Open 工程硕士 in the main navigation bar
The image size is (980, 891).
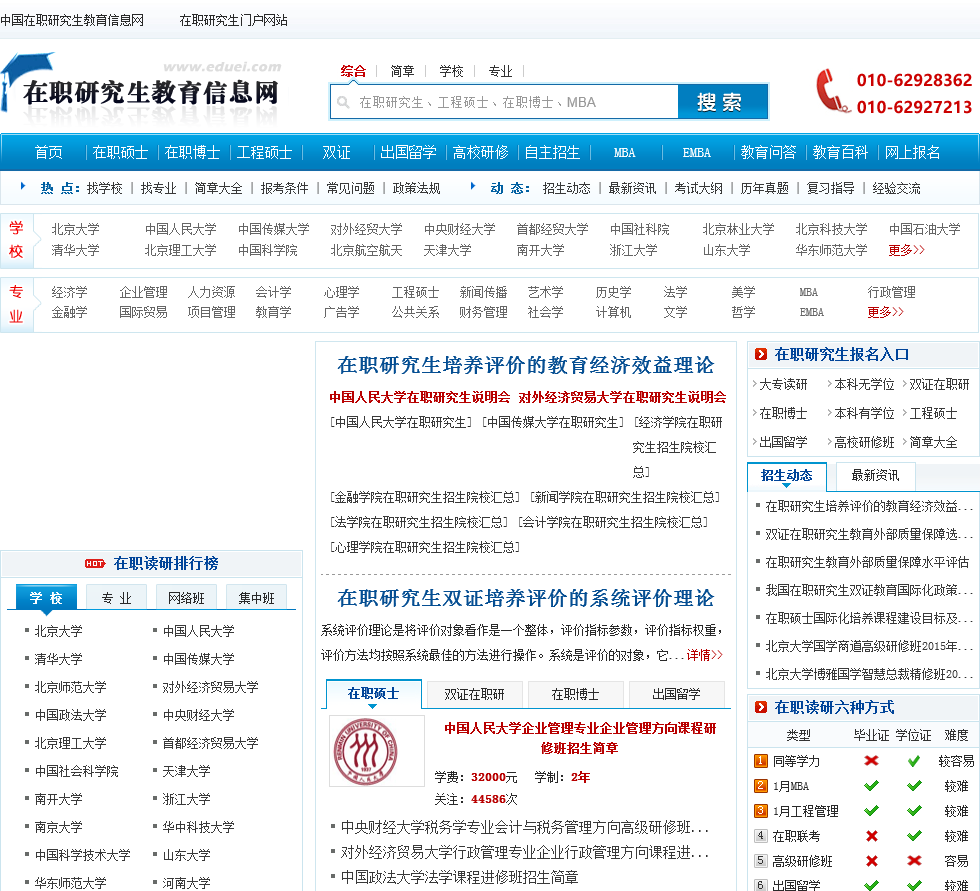tap(264, 152)
